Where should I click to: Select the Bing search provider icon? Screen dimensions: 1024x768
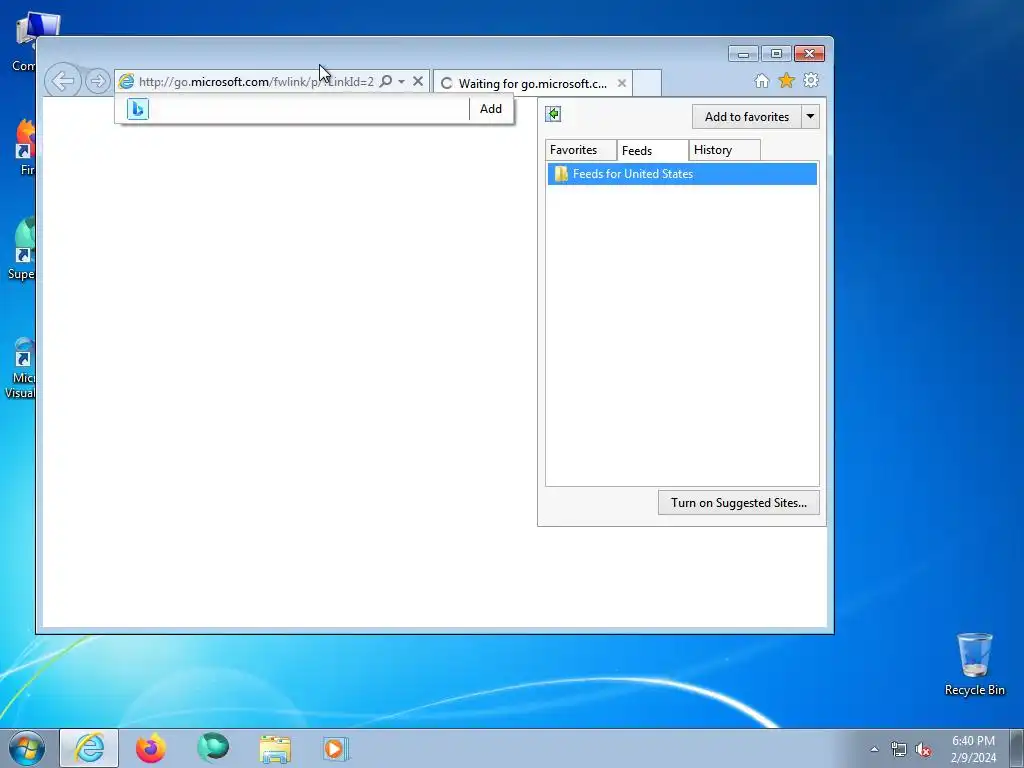tap(138, 109)
